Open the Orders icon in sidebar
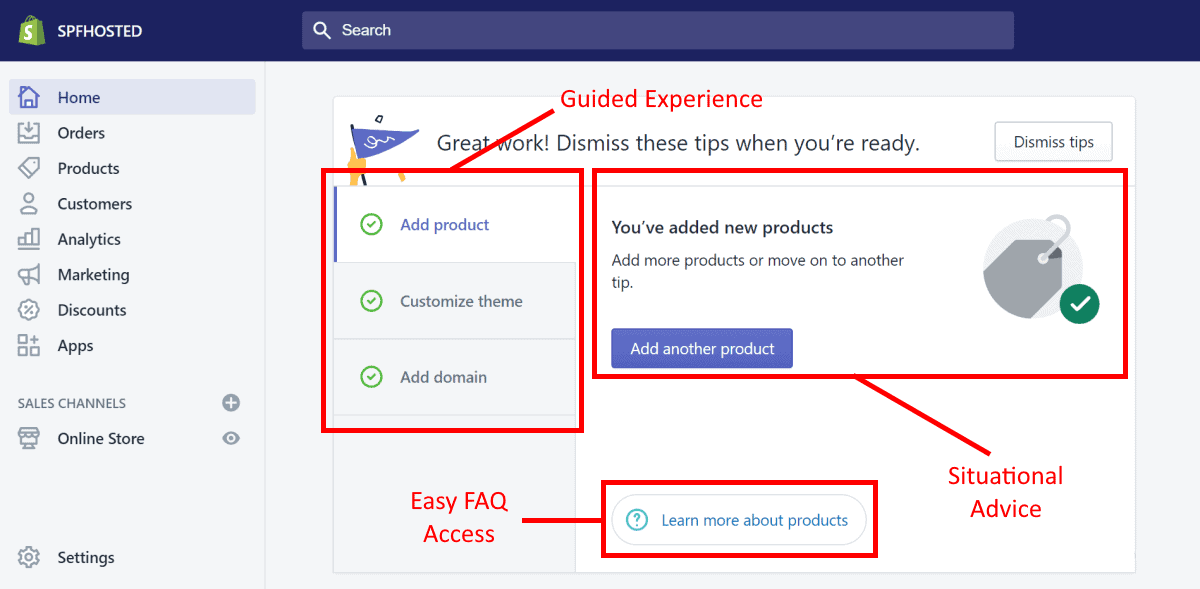The height and width of the screenshot is (589, 1200). coord(29,133)
